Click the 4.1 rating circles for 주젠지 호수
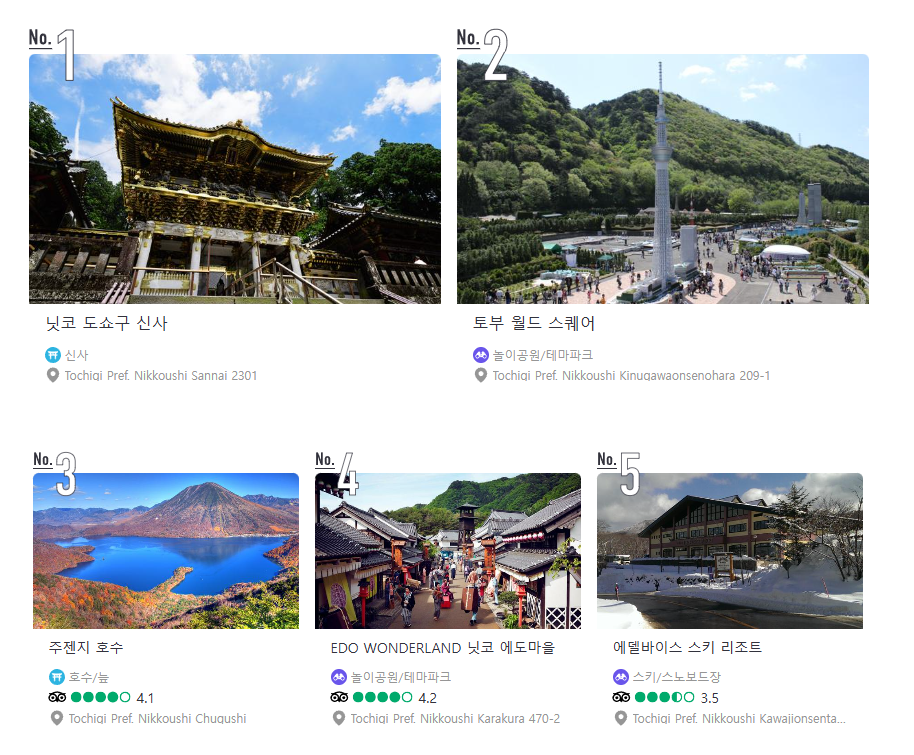The height and width of the screenshot is (755, 914). point(100,697)
